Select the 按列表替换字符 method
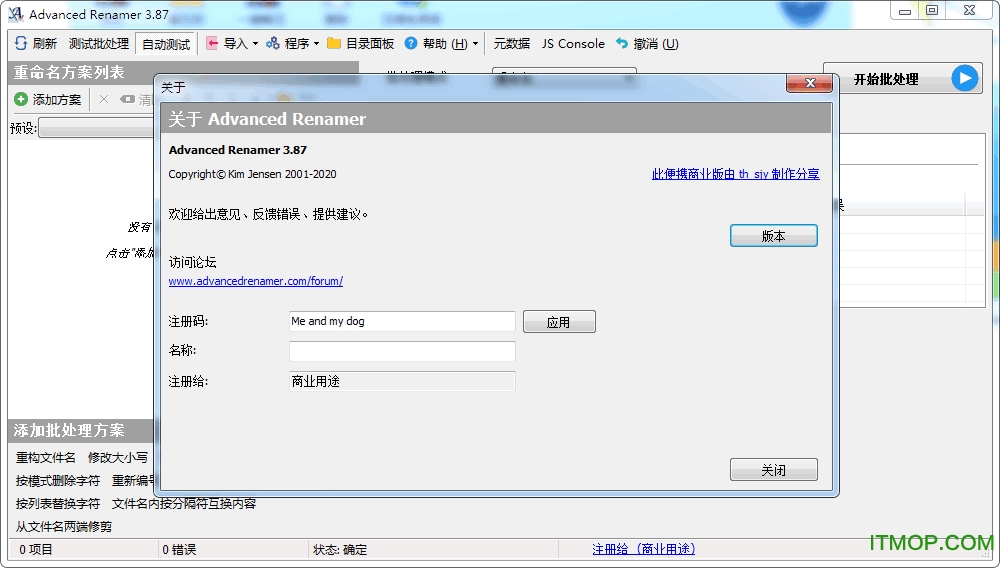Viewport: 1000px width, 568px height. [58, 504]
